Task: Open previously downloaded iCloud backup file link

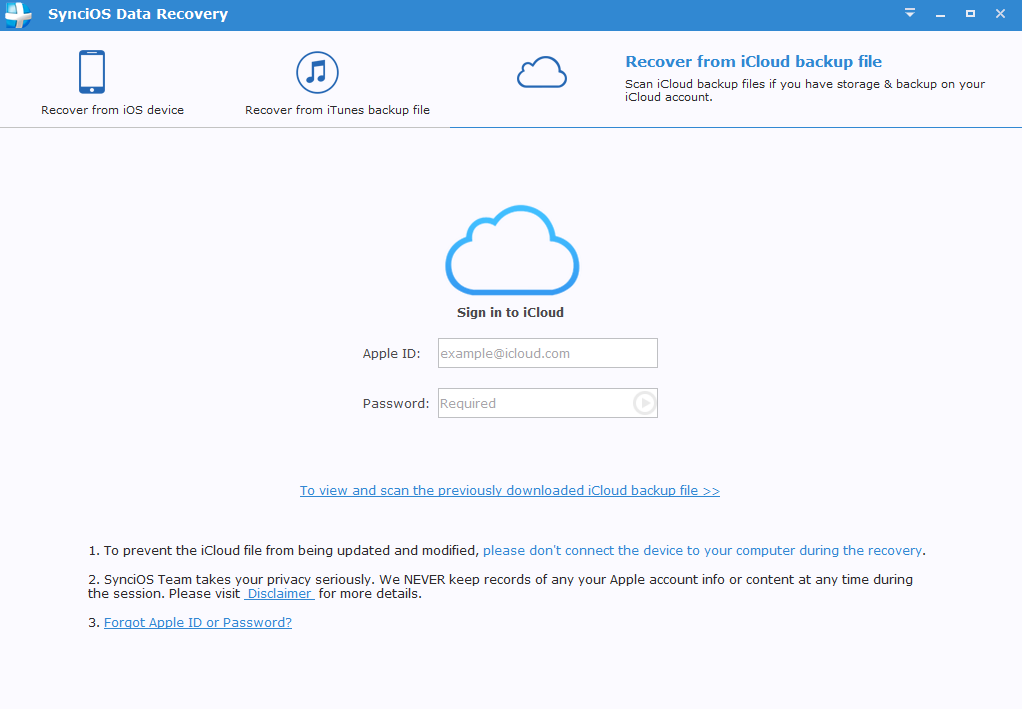Action: pos(510,491)
